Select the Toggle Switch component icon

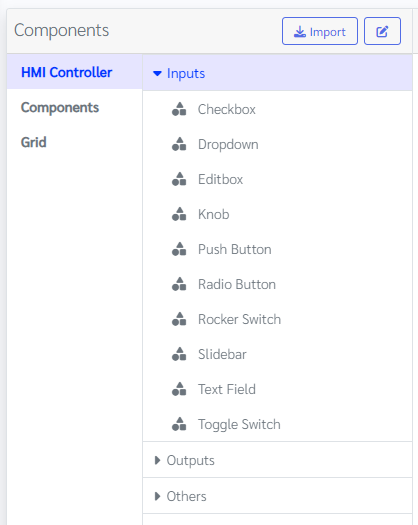[x=179, y=424]
